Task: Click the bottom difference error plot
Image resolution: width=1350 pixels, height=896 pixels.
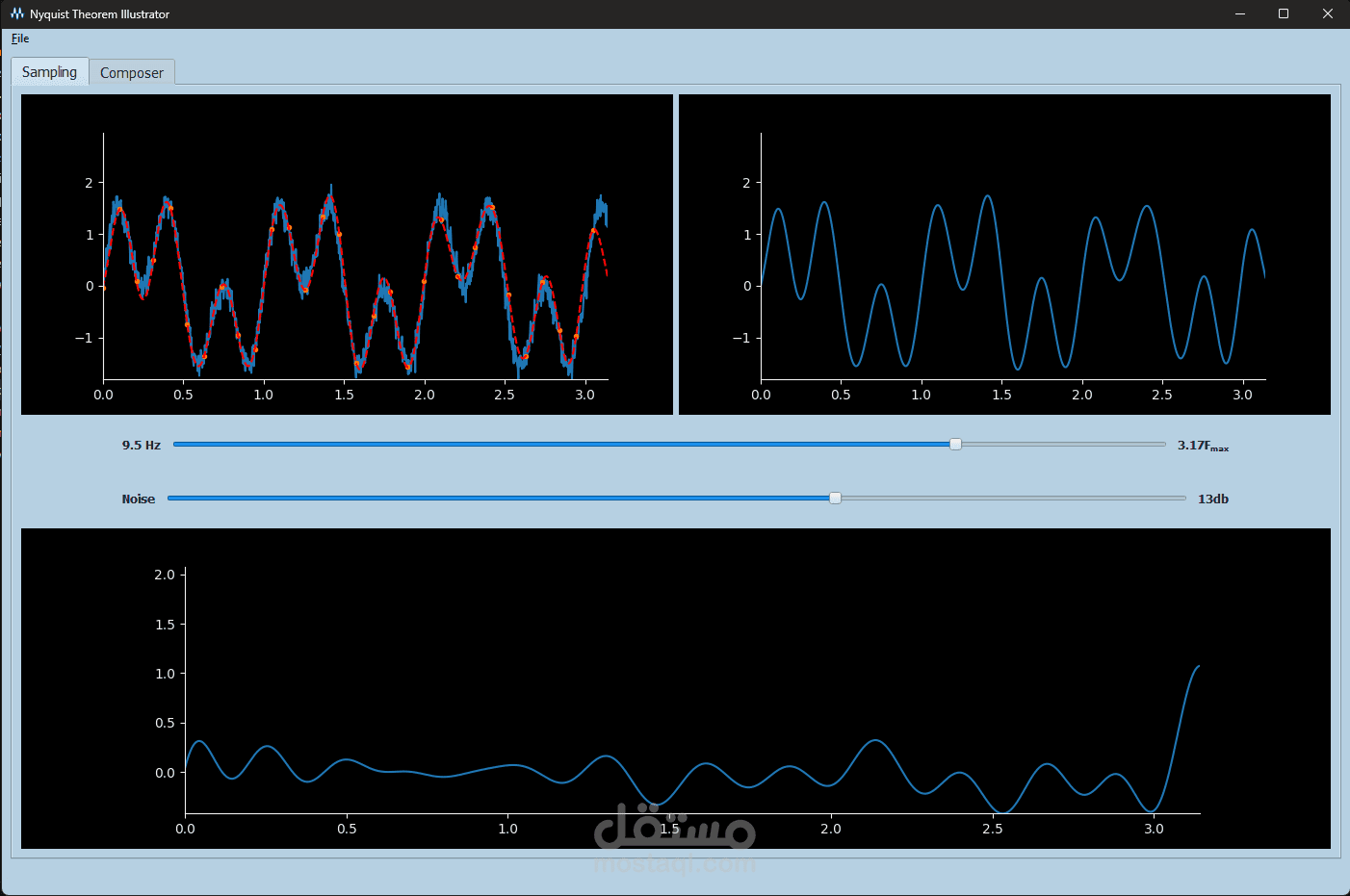Action: tap(676, 688)
